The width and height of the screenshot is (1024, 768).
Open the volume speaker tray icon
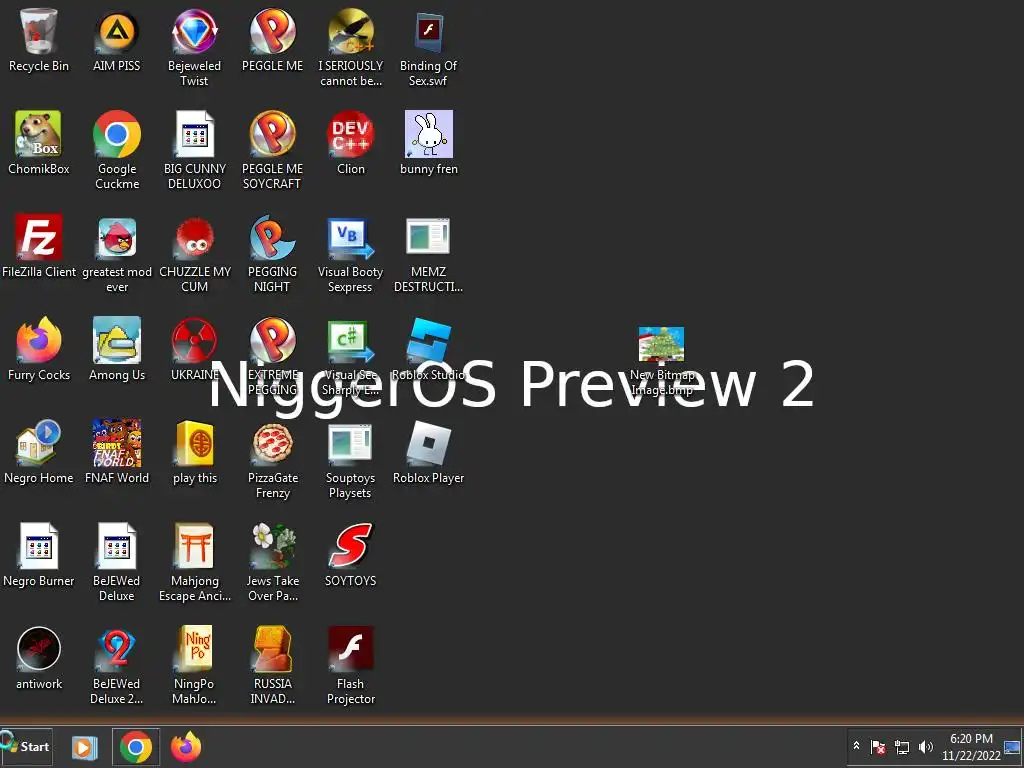click(x=925, y=747)
